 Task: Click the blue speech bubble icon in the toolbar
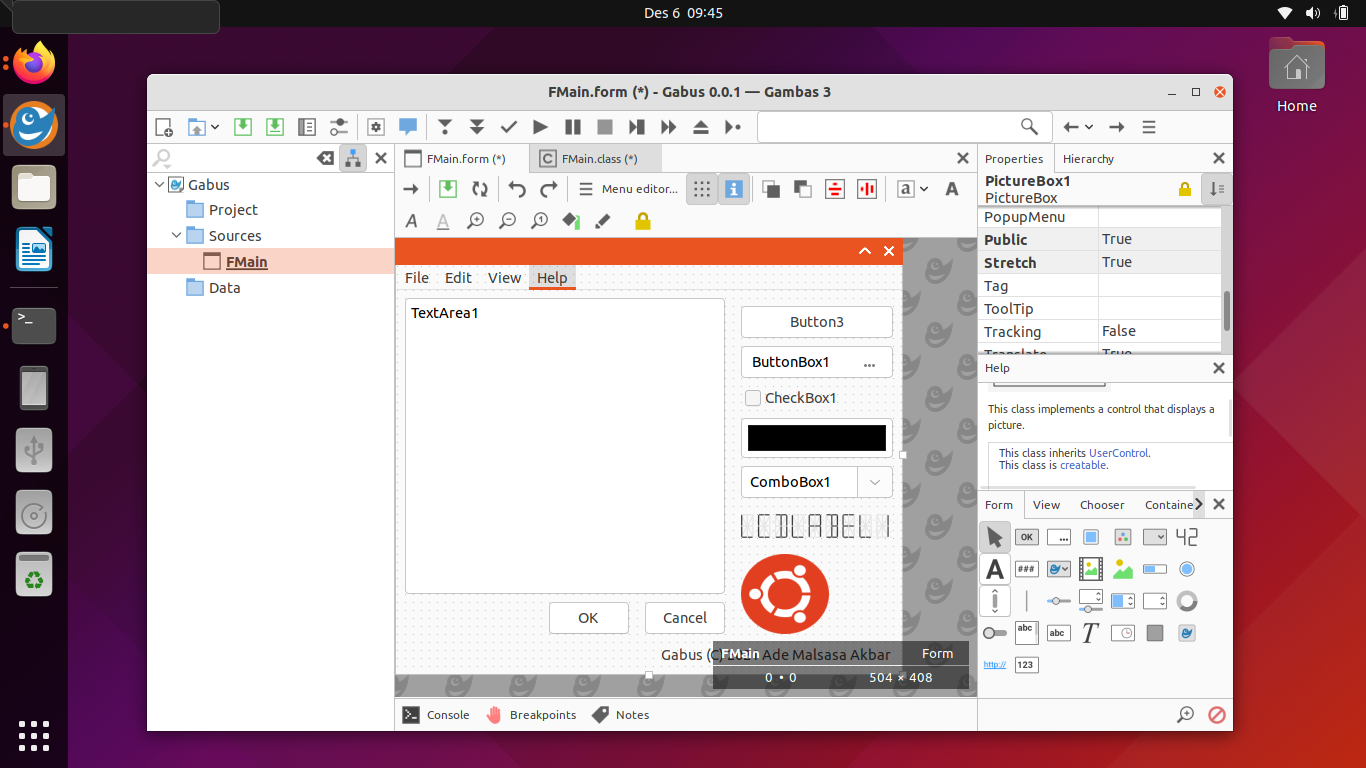point(408,127)
